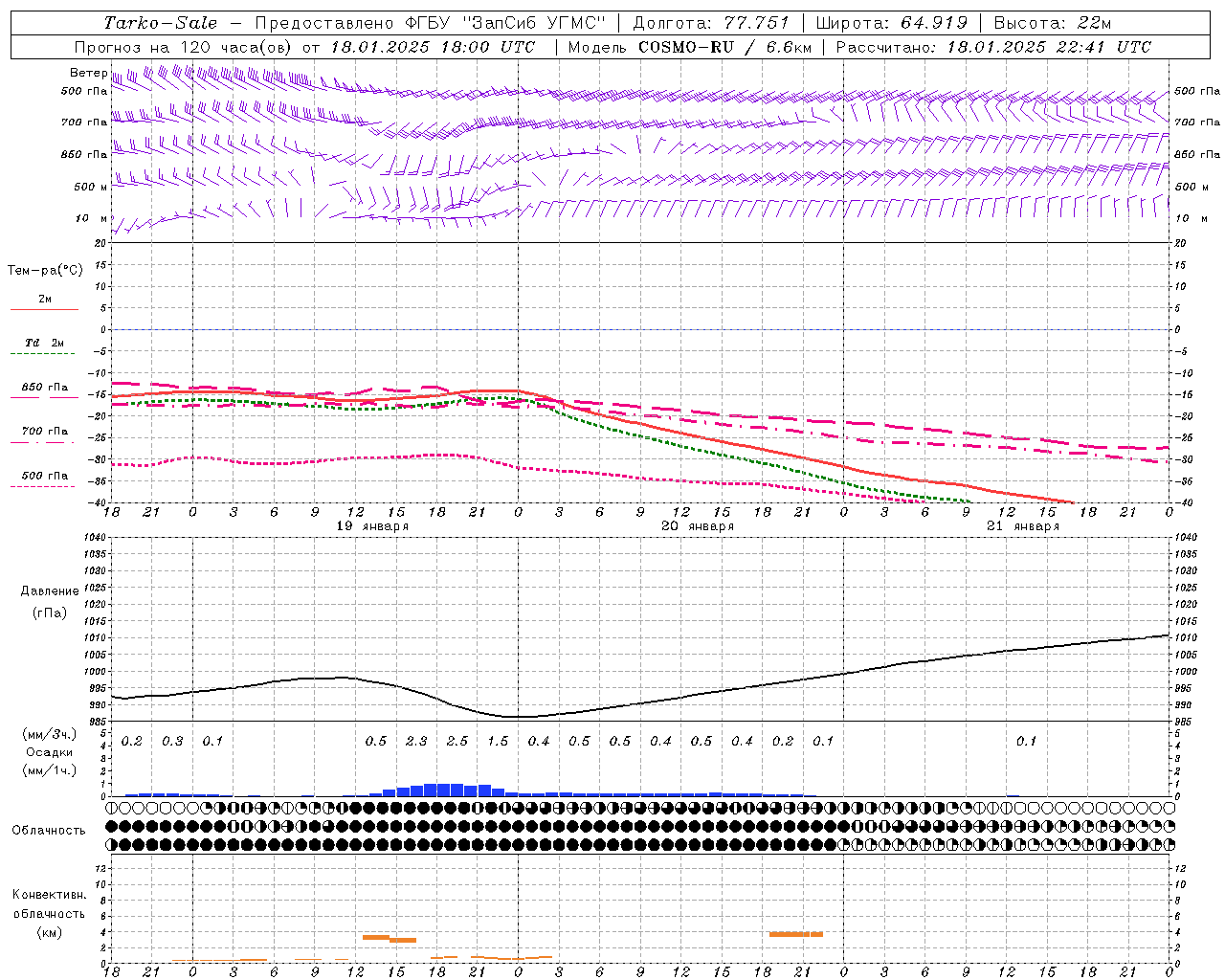Screen dimensions: 1225x980
Task: Click the Конвективн. panel label
Action: tap(50, 895)
